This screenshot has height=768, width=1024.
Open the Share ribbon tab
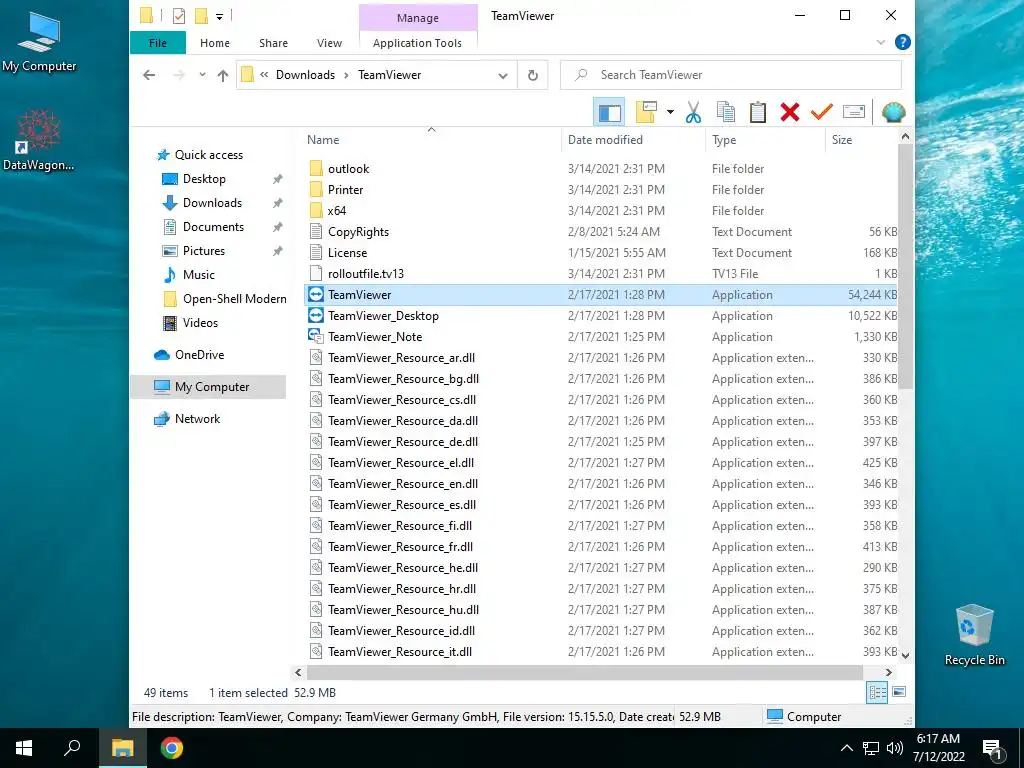coord(273,42)
